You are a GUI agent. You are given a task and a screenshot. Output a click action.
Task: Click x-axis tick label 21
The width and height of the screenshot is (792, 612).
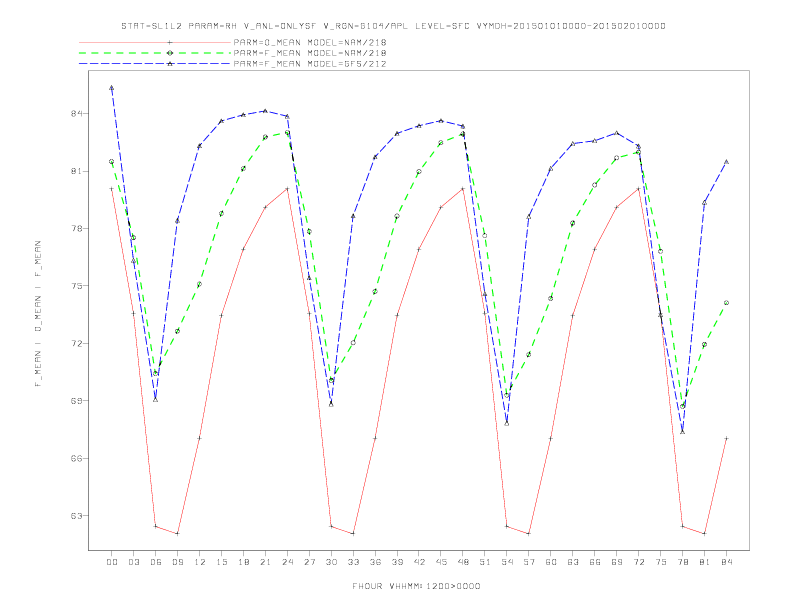pyautogui.click(x=265, y=562)
